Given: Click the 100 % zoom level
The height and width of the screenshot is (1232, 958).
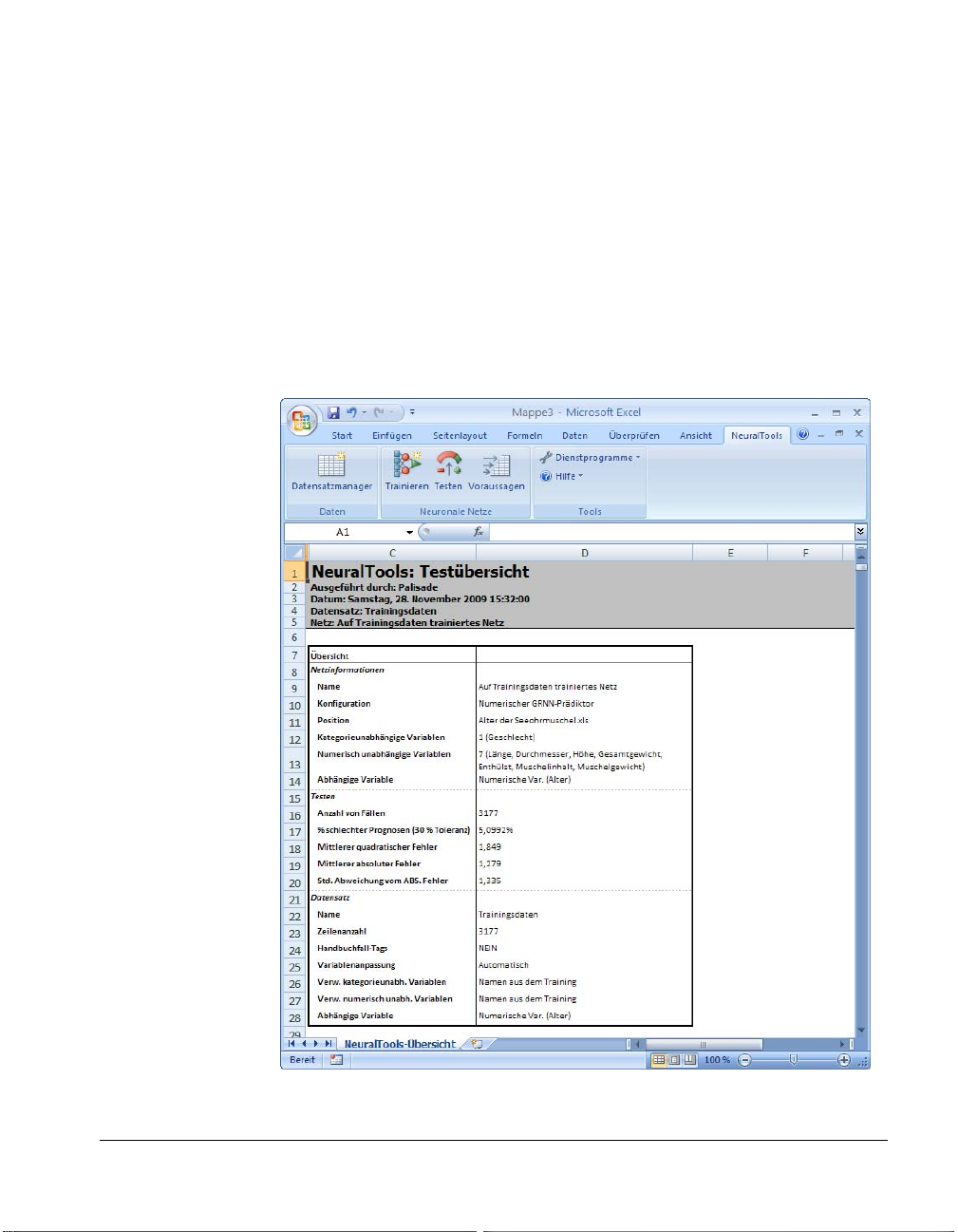Looking at the screenshot, I should (718, 1060).
